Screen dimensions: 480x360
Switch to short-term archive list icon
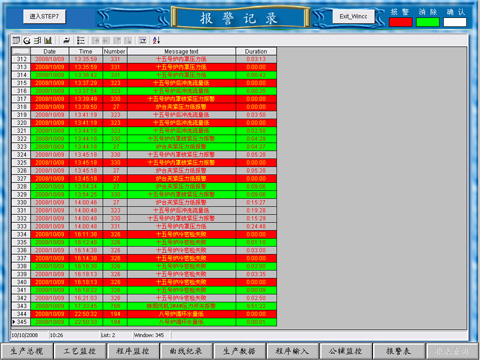point(27,40)
